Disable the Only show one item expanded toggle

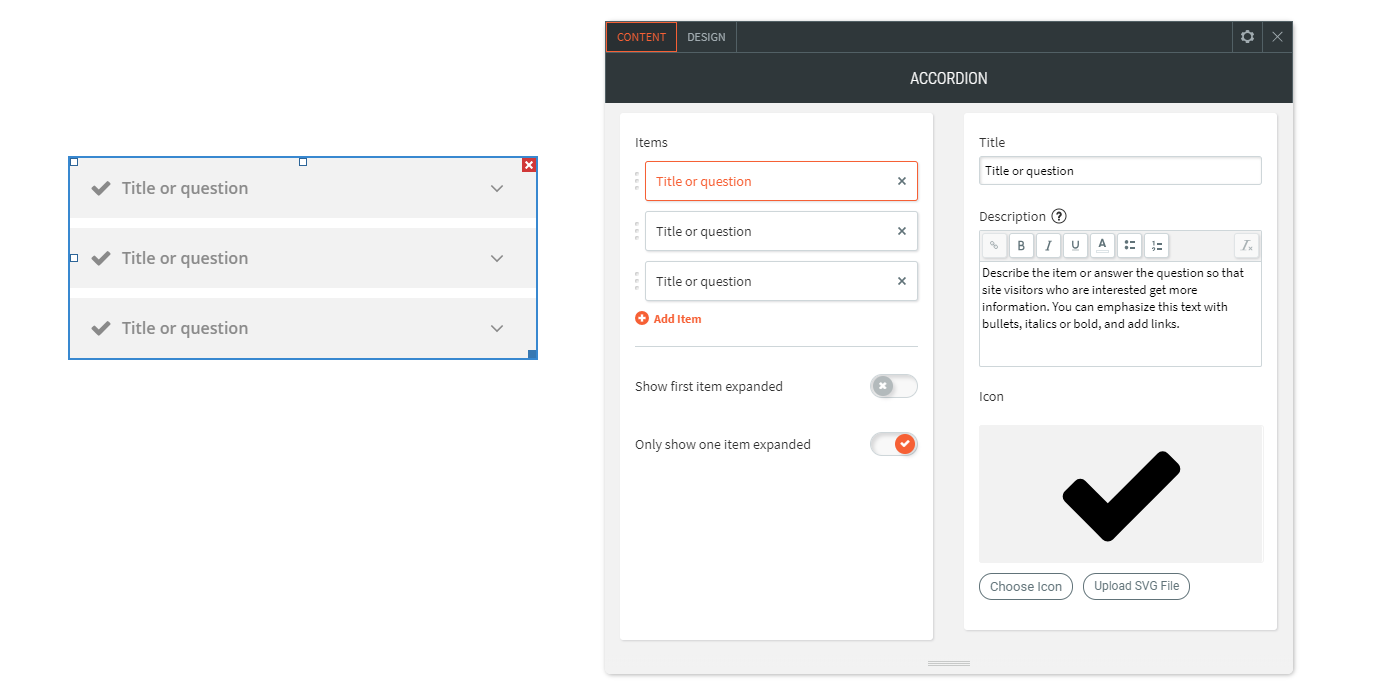pyautogui.click(x=893, y=444)
